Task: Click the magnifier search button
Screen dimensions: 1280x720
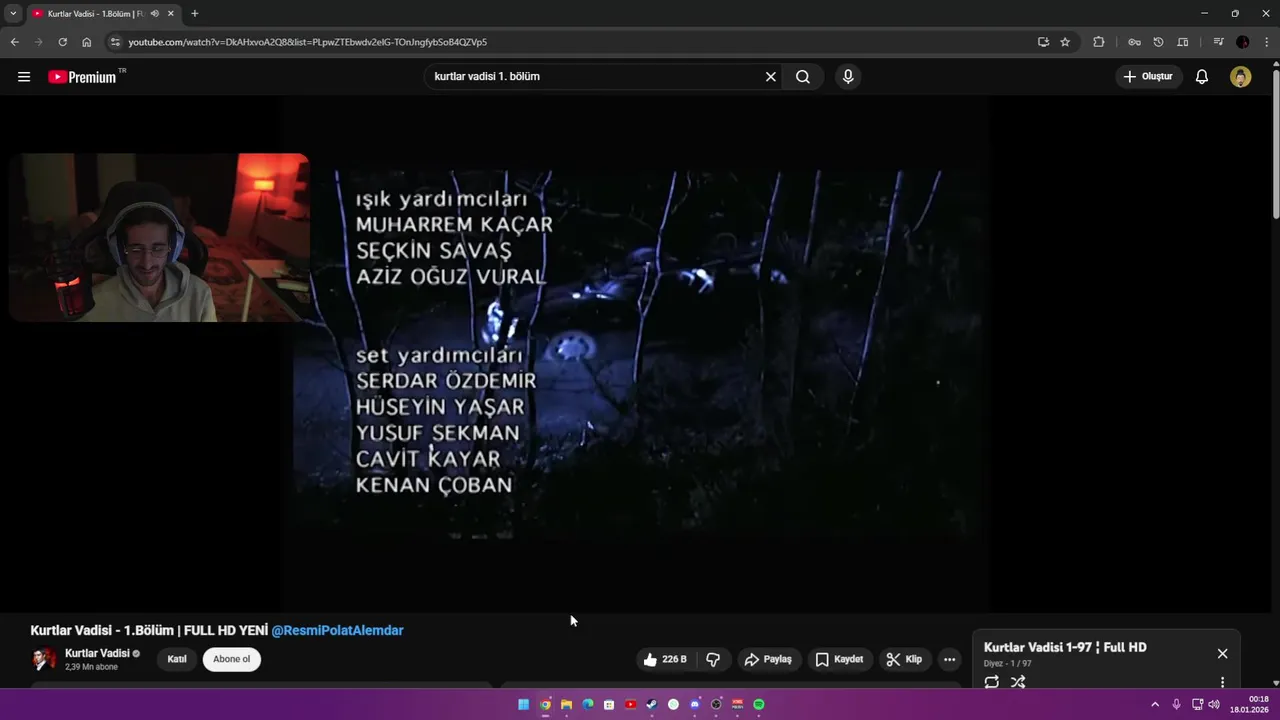Action: [803, 77]
